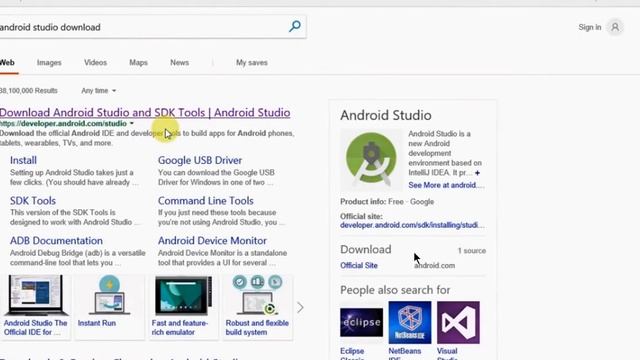Open the Any time filter dropdown
640x360 pixels.
click(98, 91)
